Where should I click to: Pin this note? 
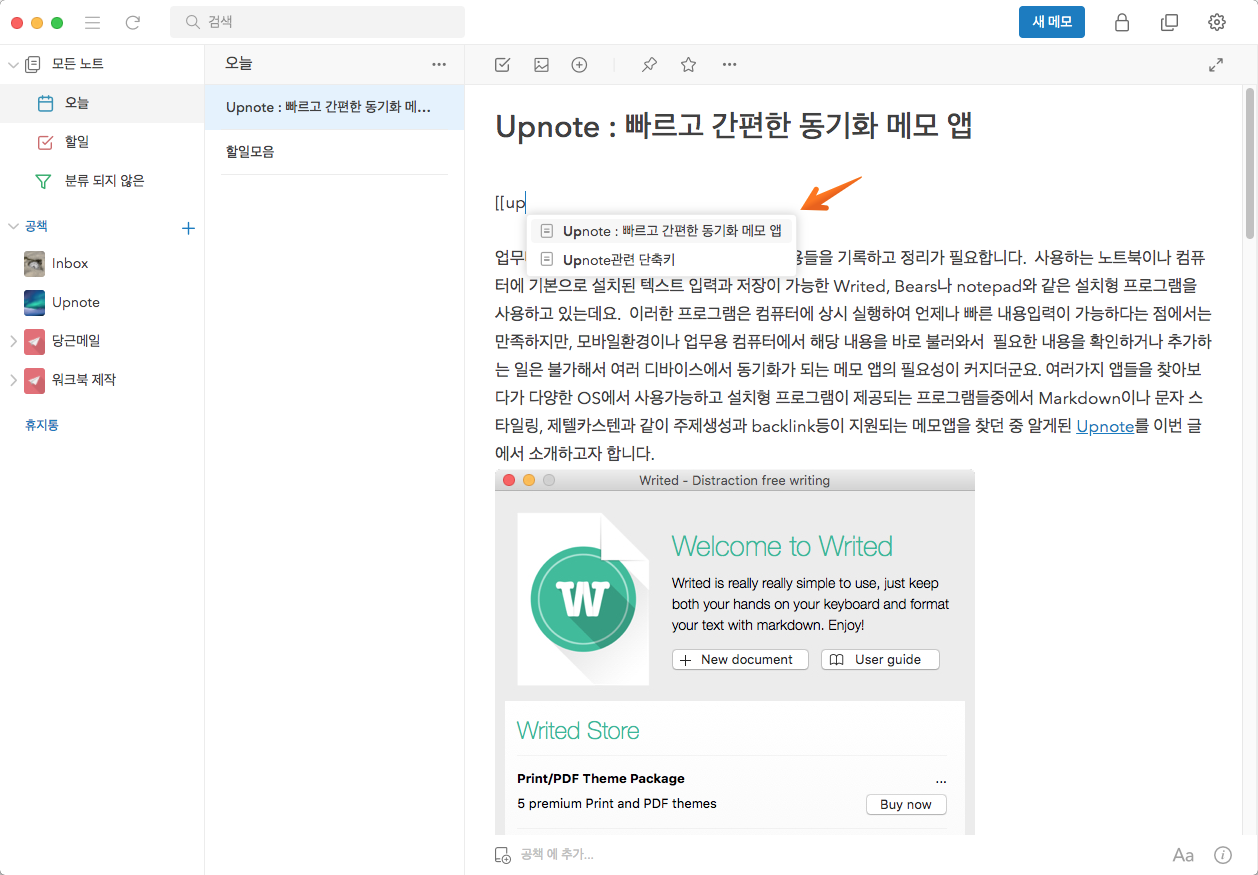pyautogui.click(x=649, y=65)
